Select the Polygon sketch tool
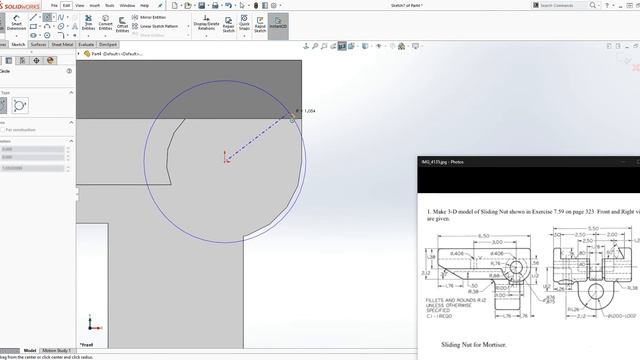The width and height of the screenshot is (640, 360). tap(47, 36)
